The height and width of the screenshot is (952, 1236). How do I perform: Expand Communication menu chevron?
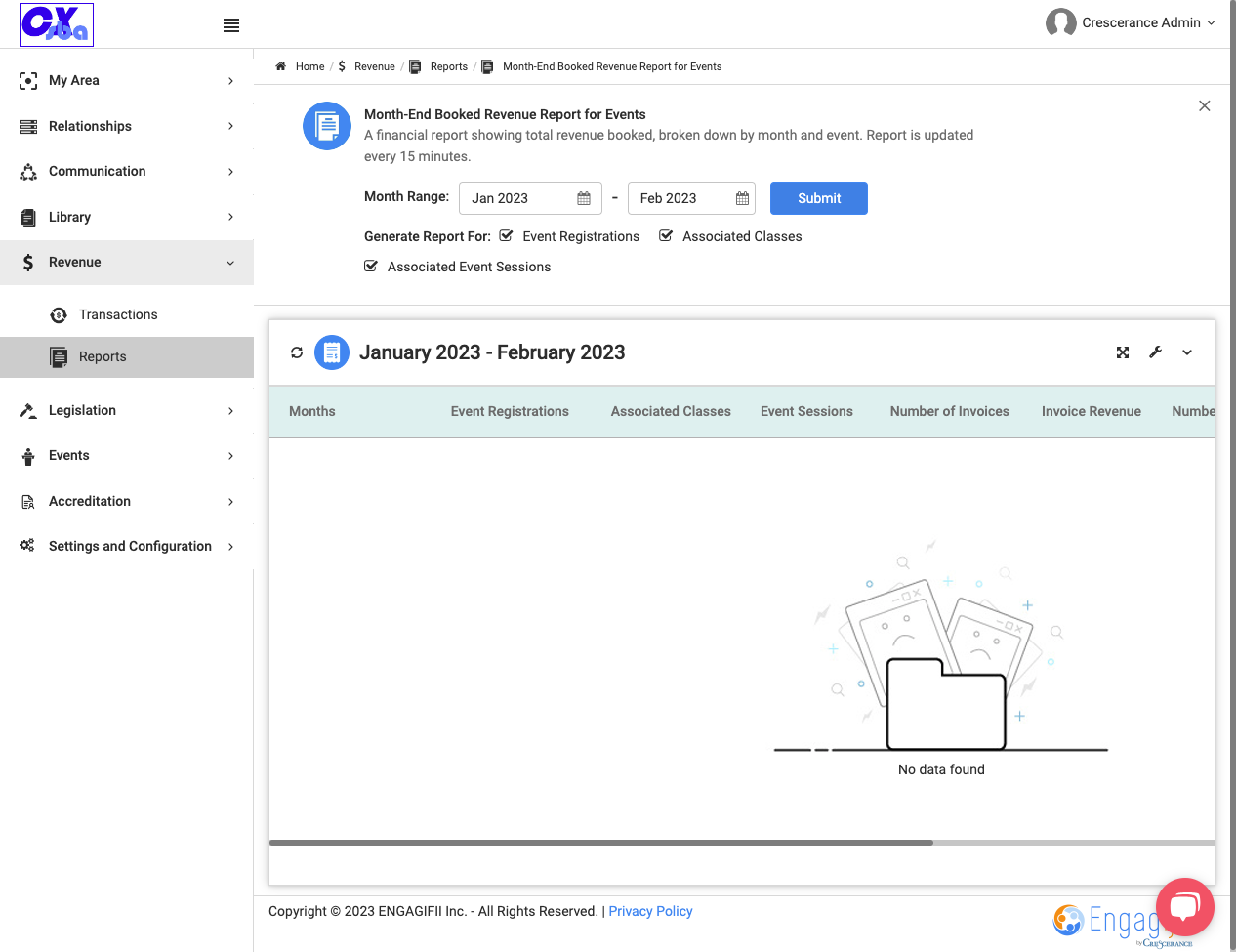tap(230, 172)
